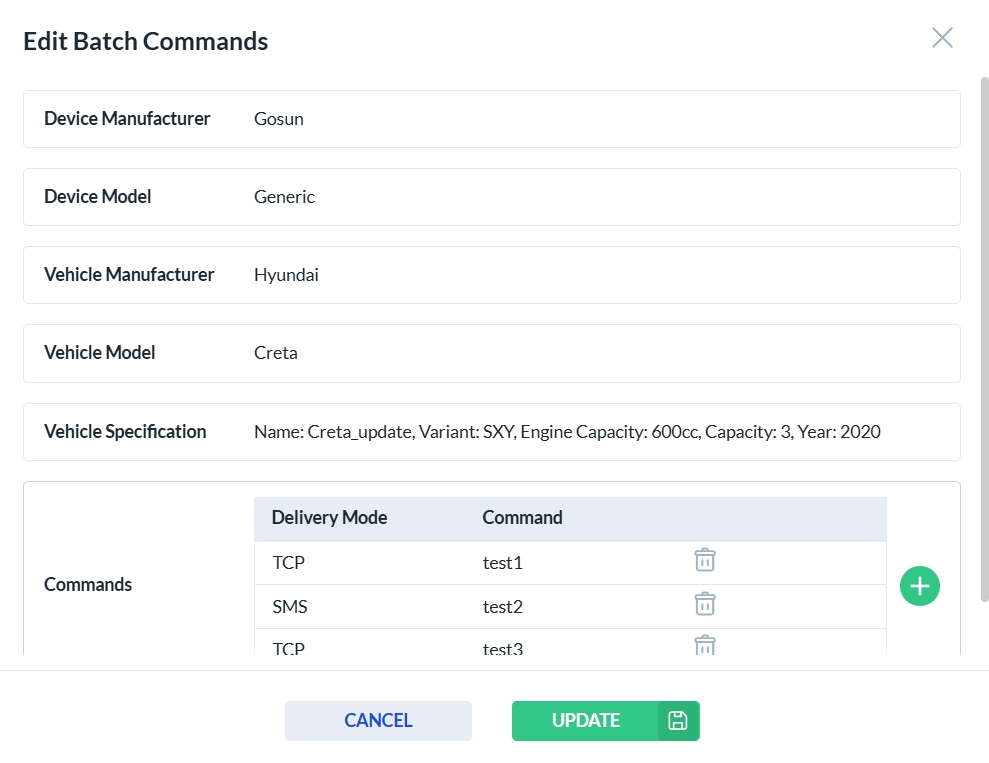The image size is (989, 763).
Task: Click the test1 command text
Action: (x=503, y=563)
